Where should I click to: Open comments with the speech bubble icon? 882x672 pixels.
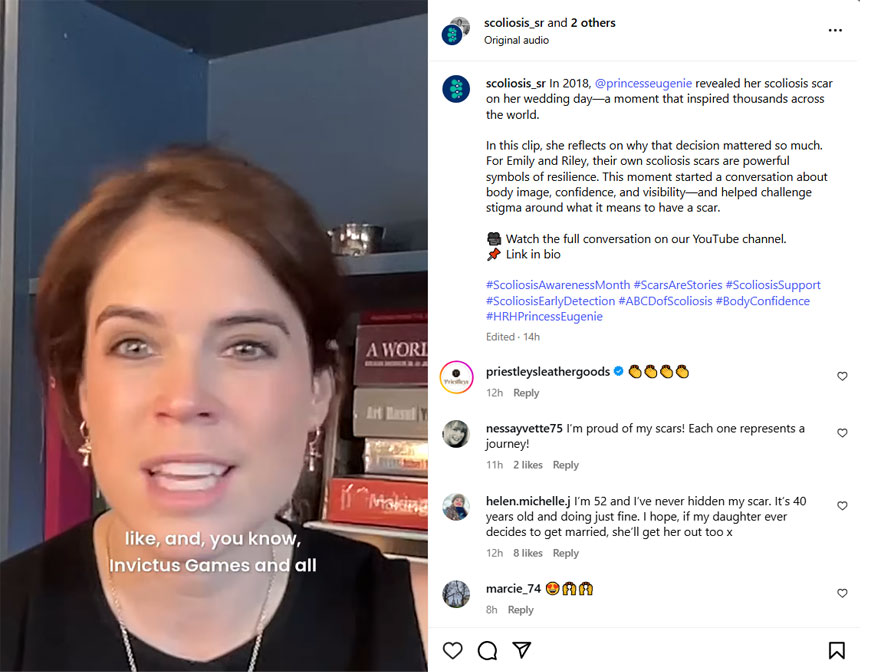[487, 650]
